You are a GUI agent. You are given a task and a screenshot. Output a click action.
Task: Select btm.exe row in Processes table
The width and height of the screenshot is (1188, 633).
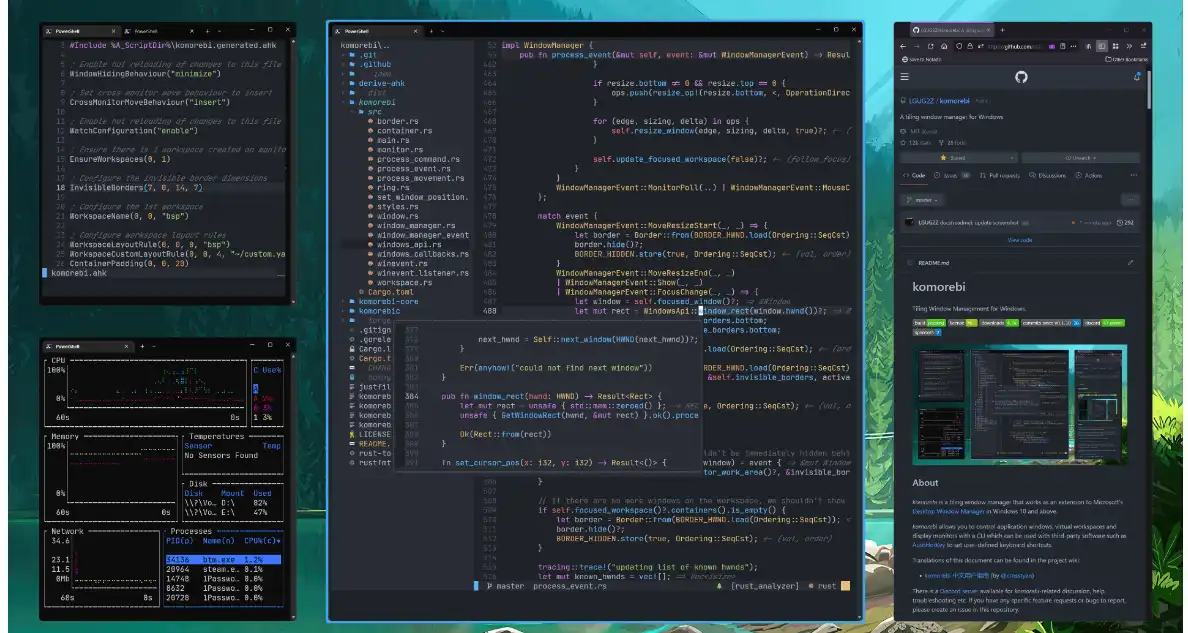point(223,559)
